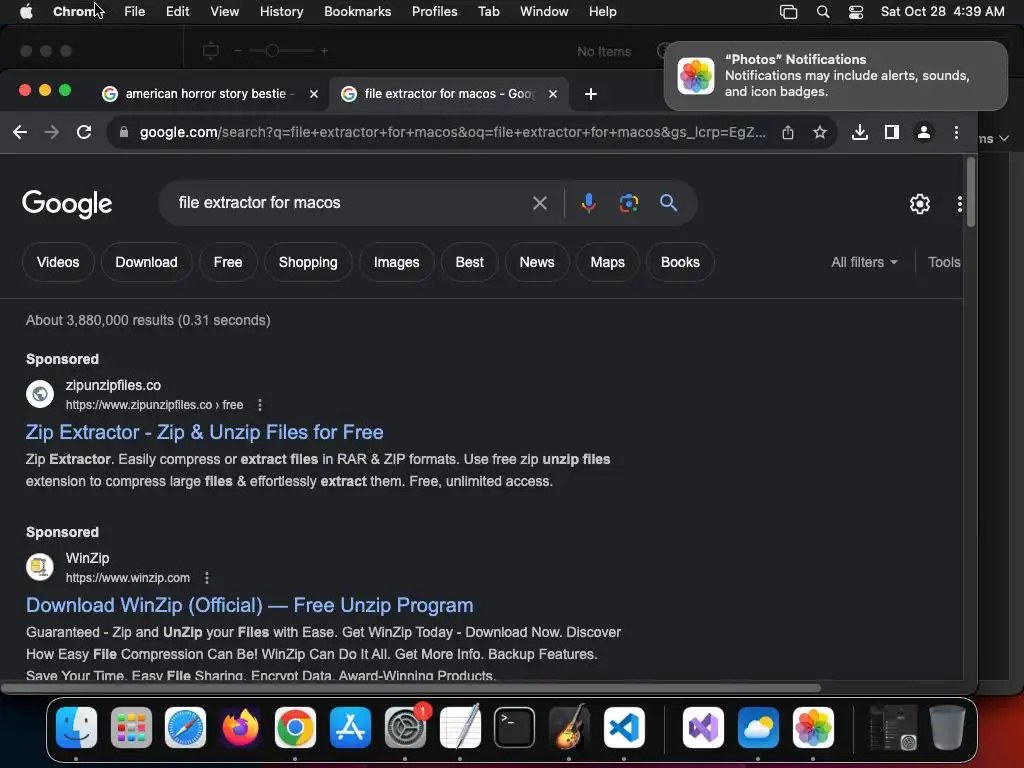This screenshot has height=768, width=1024.
Task: Open the Edit menu
Action: [177, 12]
